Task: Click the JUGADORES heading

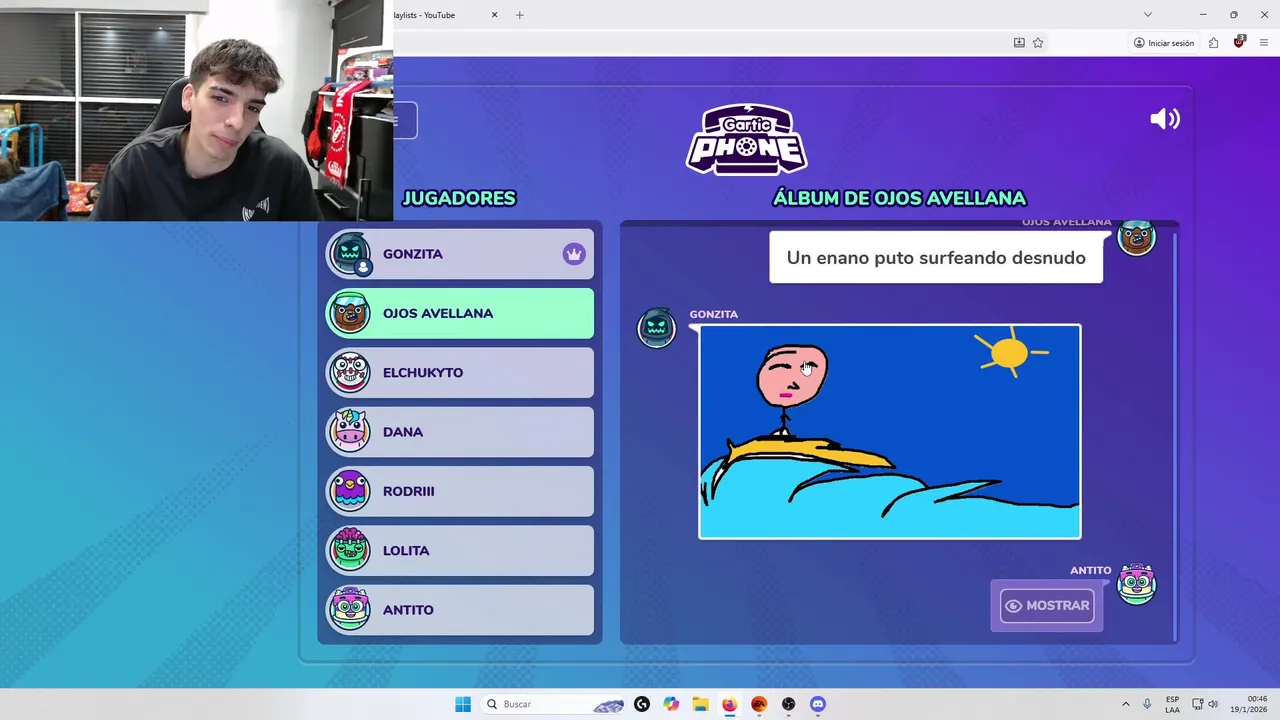Action: click(x=459, y=198)
